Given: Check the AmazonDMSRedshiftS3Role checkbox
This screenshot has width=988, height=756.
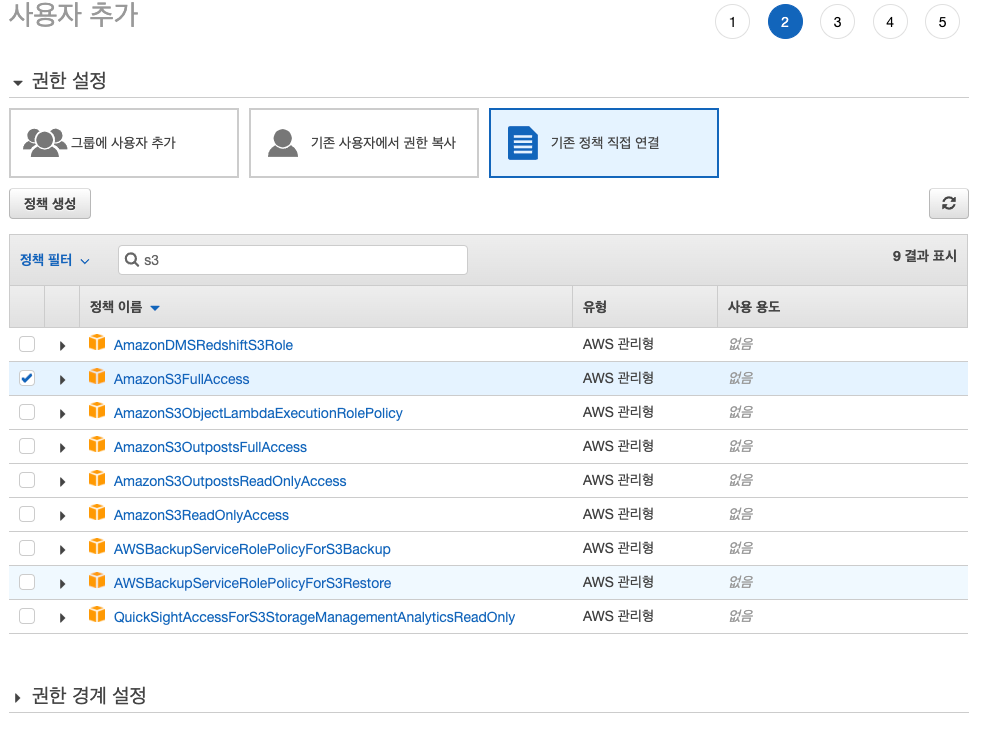Looking at the screenshot, I should pyautogui.click(x=27, y=344).
